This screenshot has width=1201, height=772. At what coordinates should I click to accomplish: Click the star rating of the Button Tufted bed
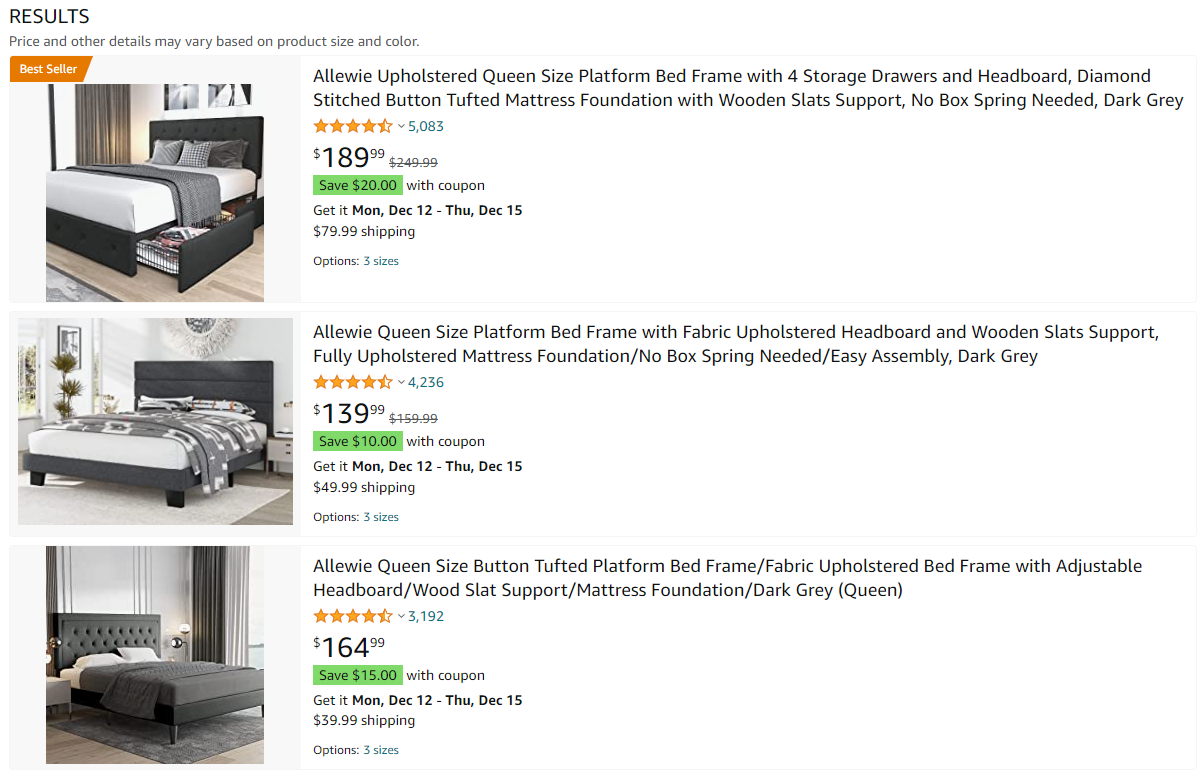coord(353,616)
